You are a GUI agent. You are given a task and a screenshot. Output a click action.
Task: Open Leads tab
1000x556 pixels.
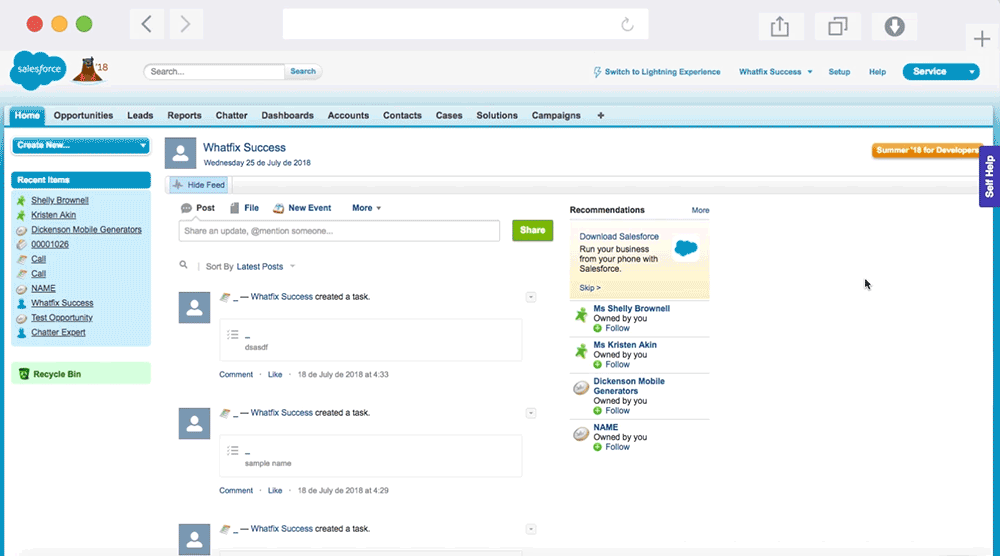click(x=140, y=115)
